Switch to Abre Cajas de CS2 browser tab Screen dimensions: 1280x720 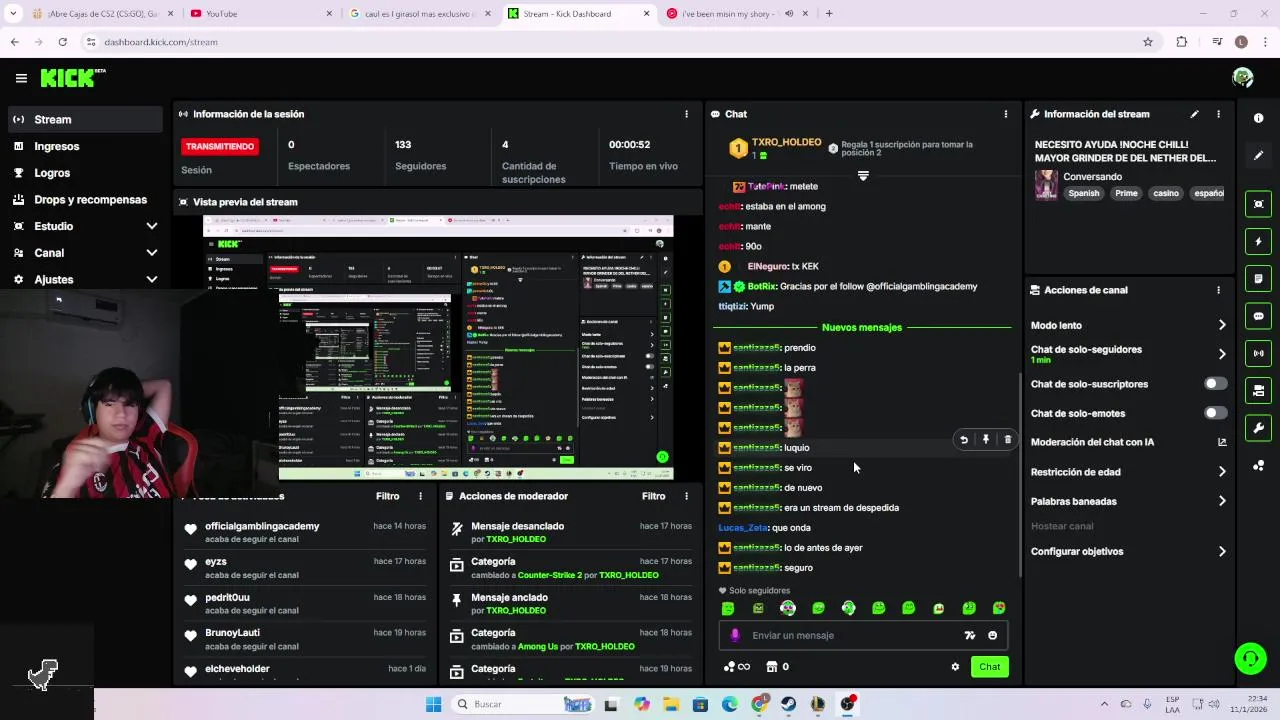pyautogui.click(x=102, y=13)
